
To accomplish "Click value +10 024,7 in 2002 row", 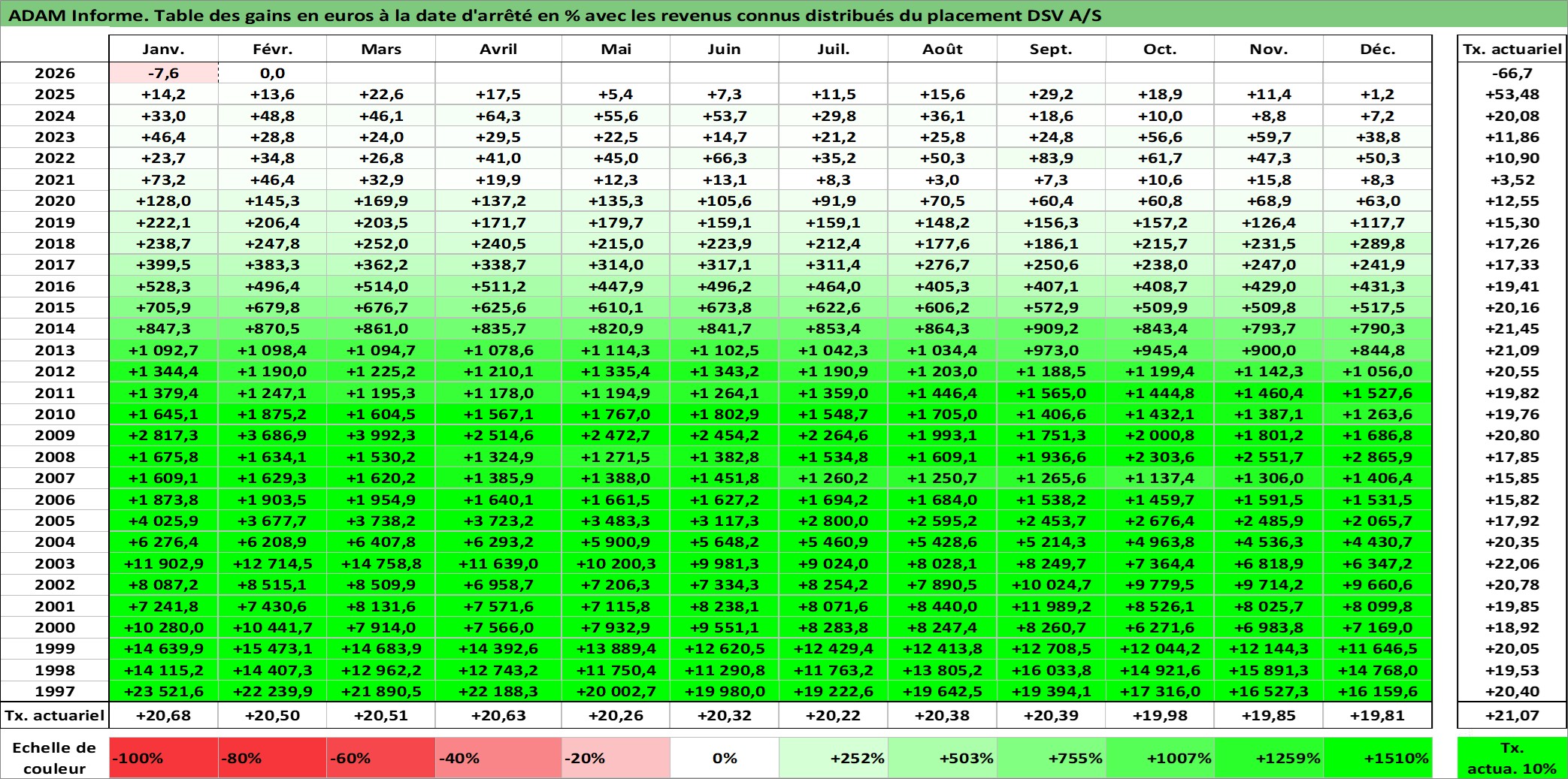I will (x=1051, y=584).
